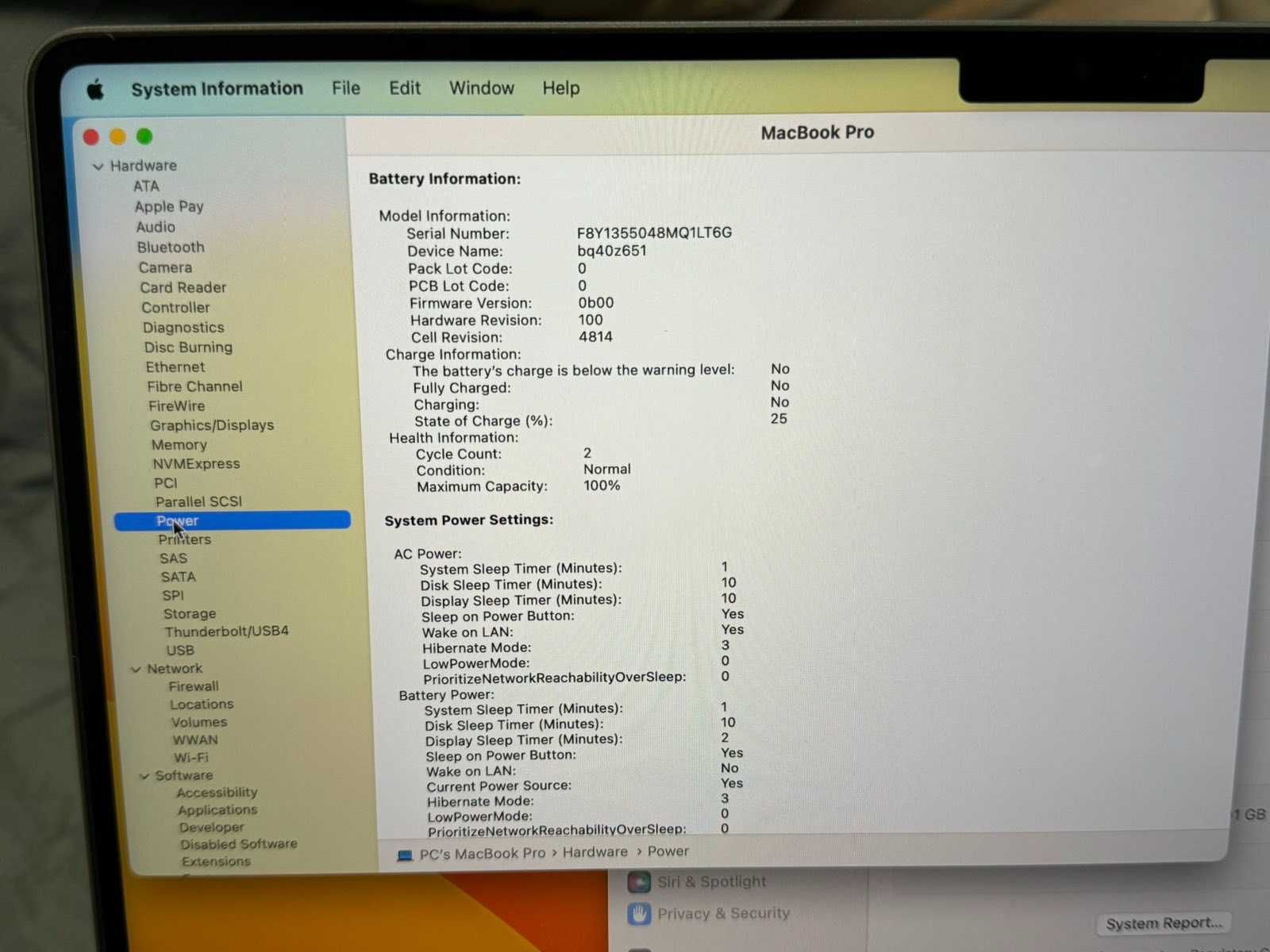
Task: Select Bluetooth in the sidebar
Action: [171, 248]
